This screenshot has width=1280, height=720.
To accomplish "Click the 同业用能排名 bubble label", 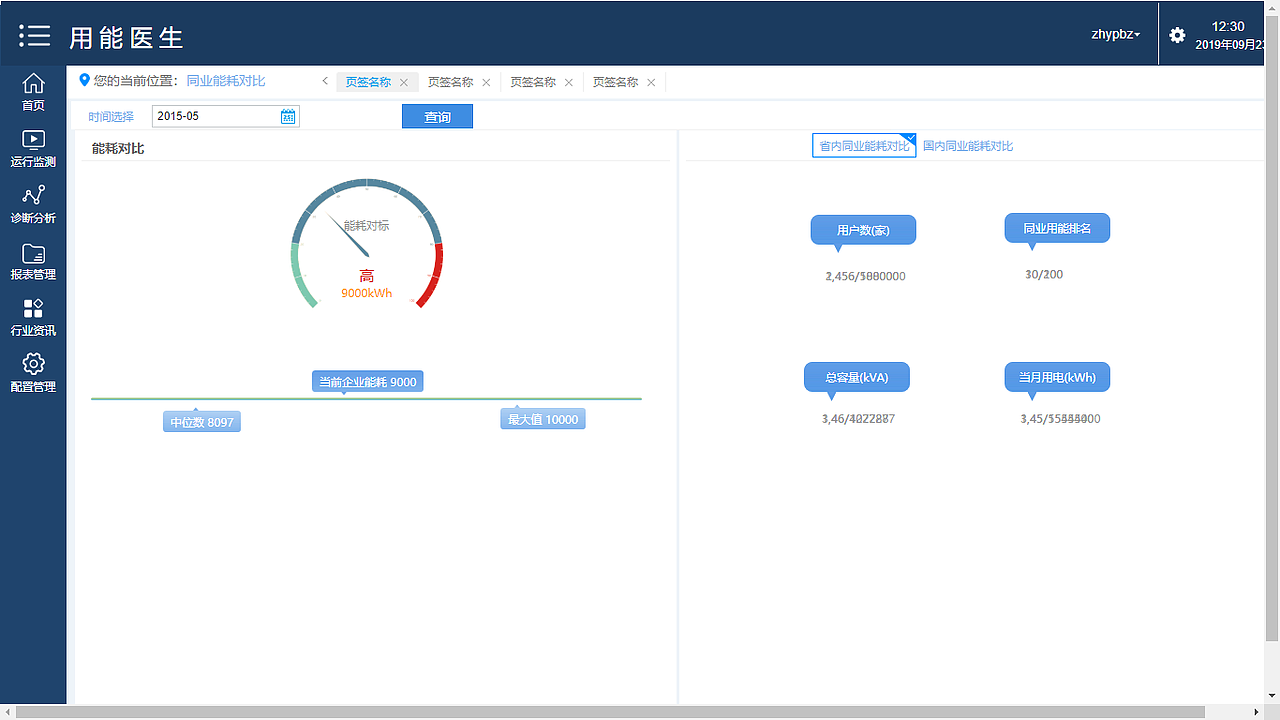I will tap(1057, 228).
